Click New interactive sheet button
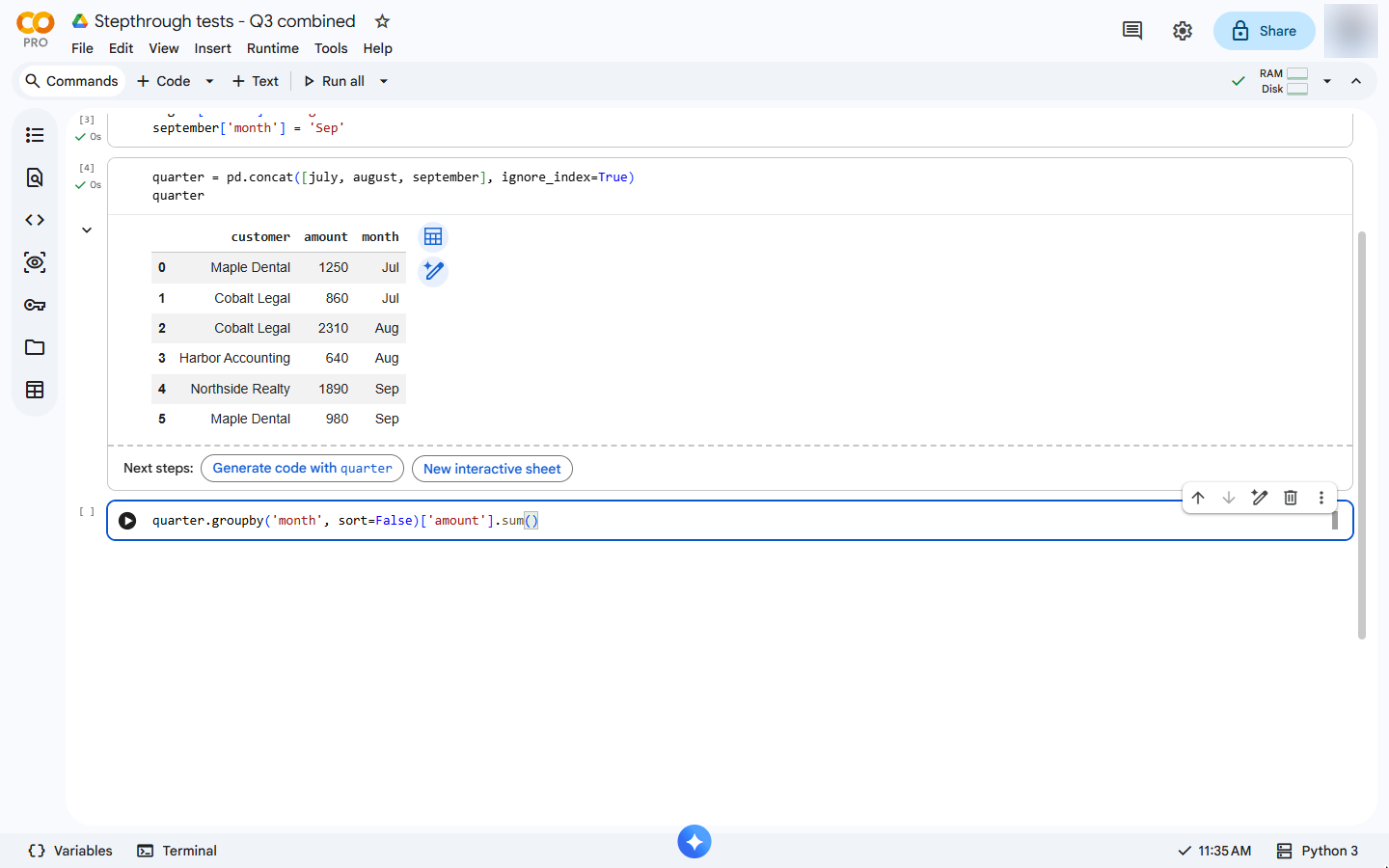Image resolution: width=1389 pixels, height=868 pixels. coord(492,468)
